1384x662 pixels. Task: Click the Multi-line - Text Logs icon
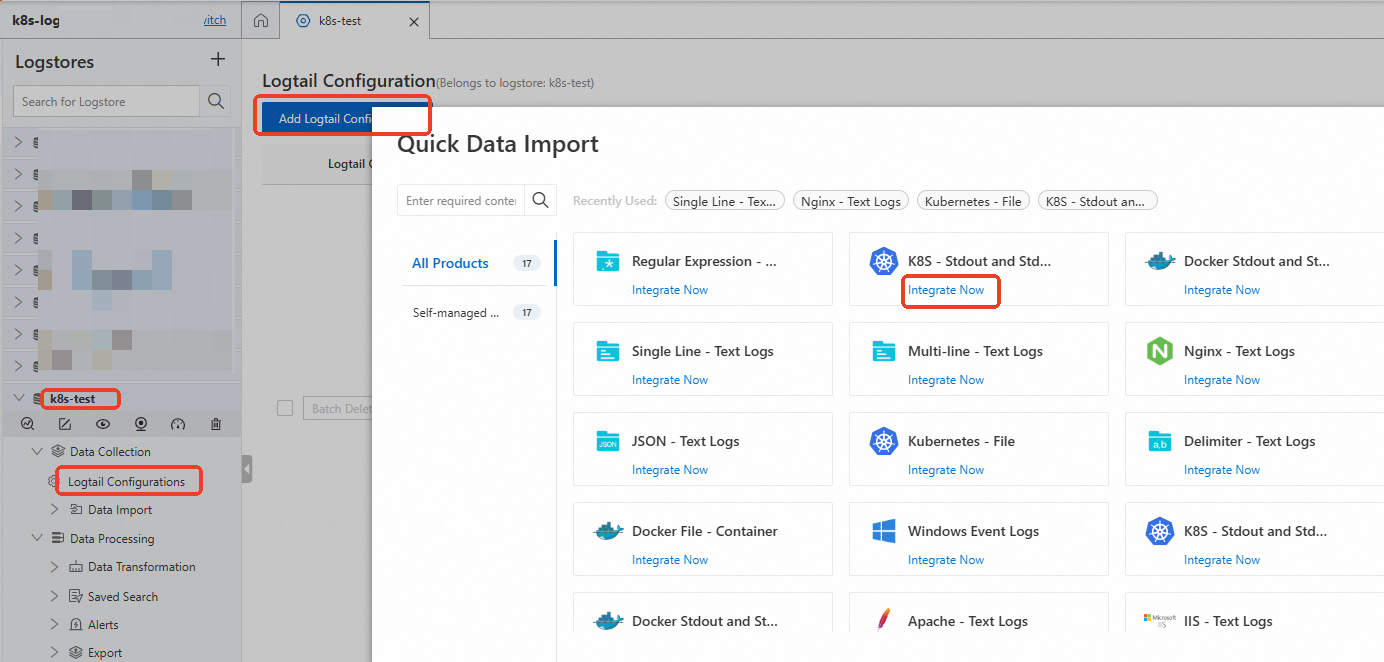pyautogui.click(x=884, y=352)
